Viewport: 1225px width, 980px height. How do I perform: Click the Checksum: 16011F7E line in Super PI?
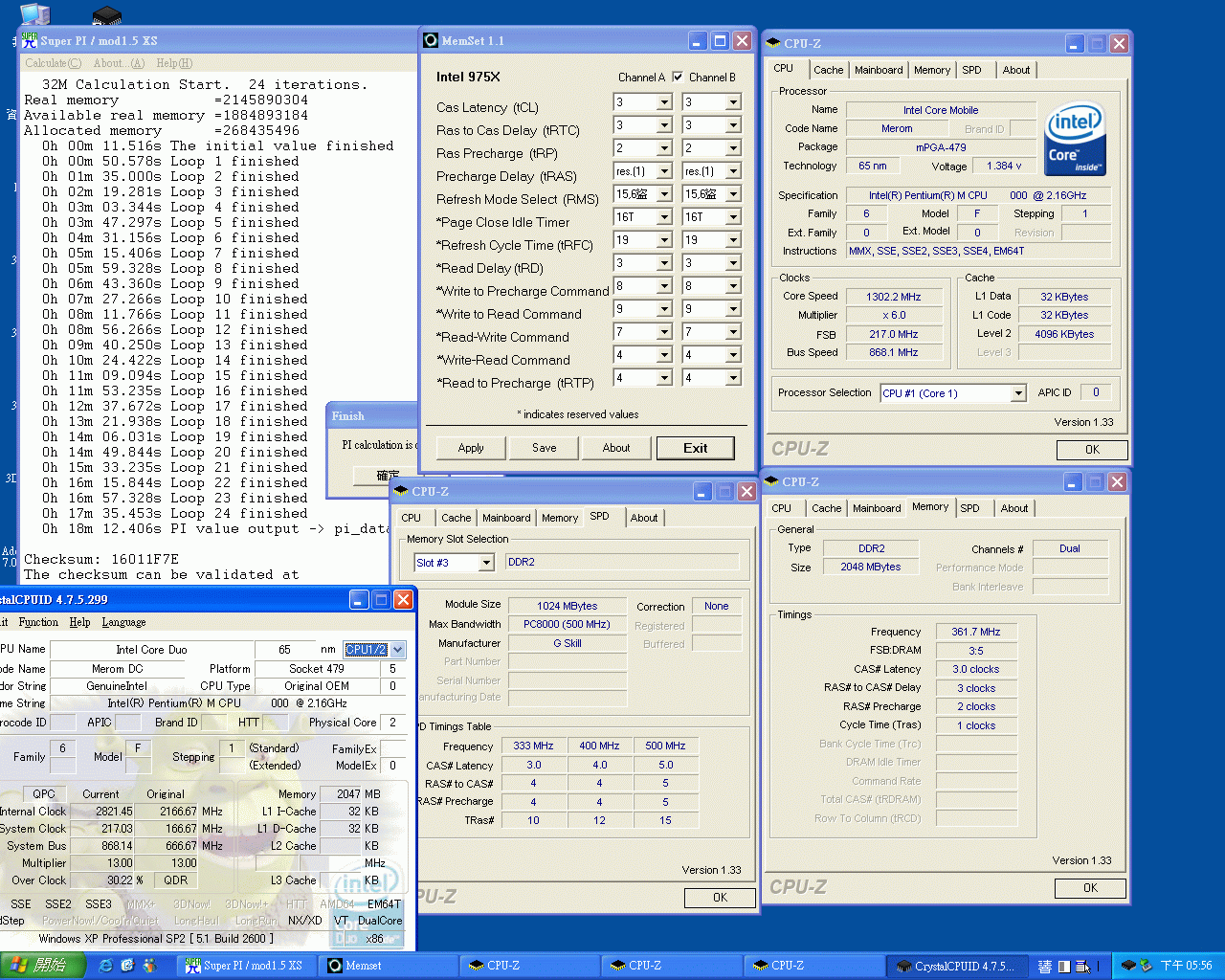[x=101, y=560]
